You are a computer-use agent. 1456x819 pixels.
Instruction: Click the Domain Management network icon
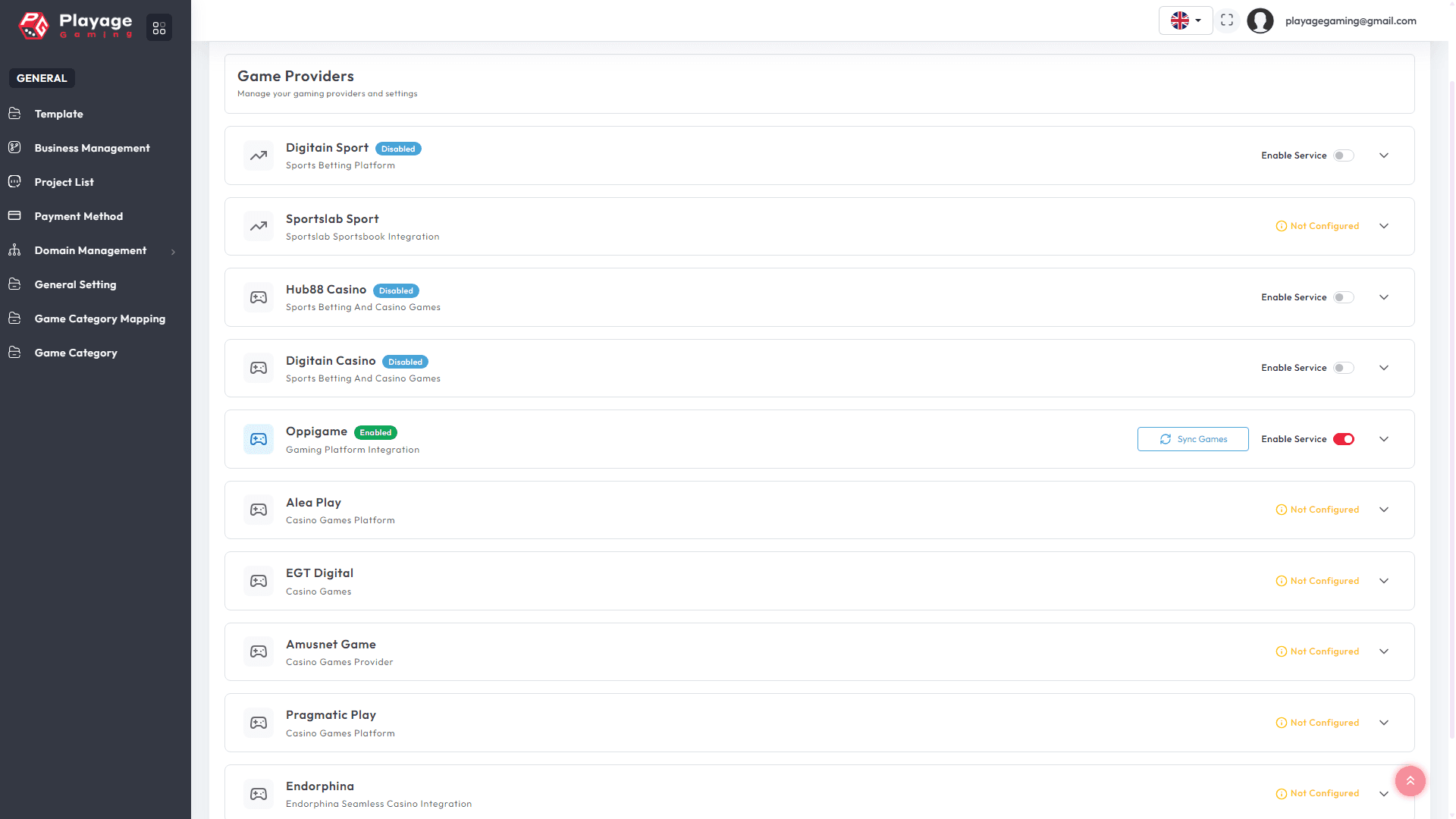tap(14, 250)
